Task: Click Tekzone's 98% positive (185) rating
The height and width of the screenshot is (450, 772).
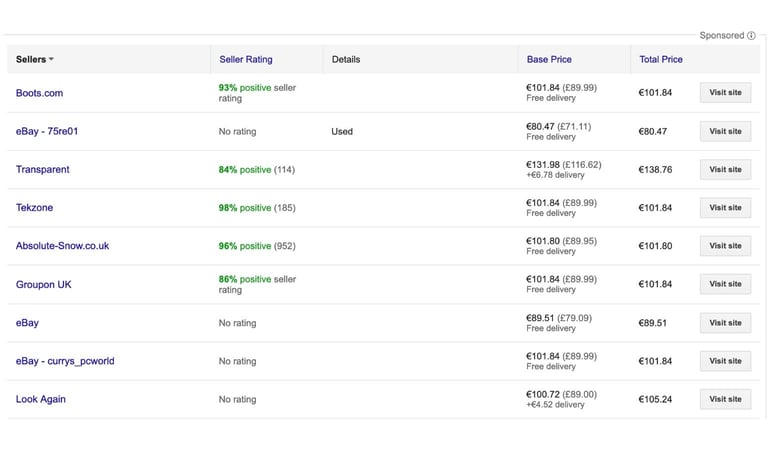Action: point(257,208)
